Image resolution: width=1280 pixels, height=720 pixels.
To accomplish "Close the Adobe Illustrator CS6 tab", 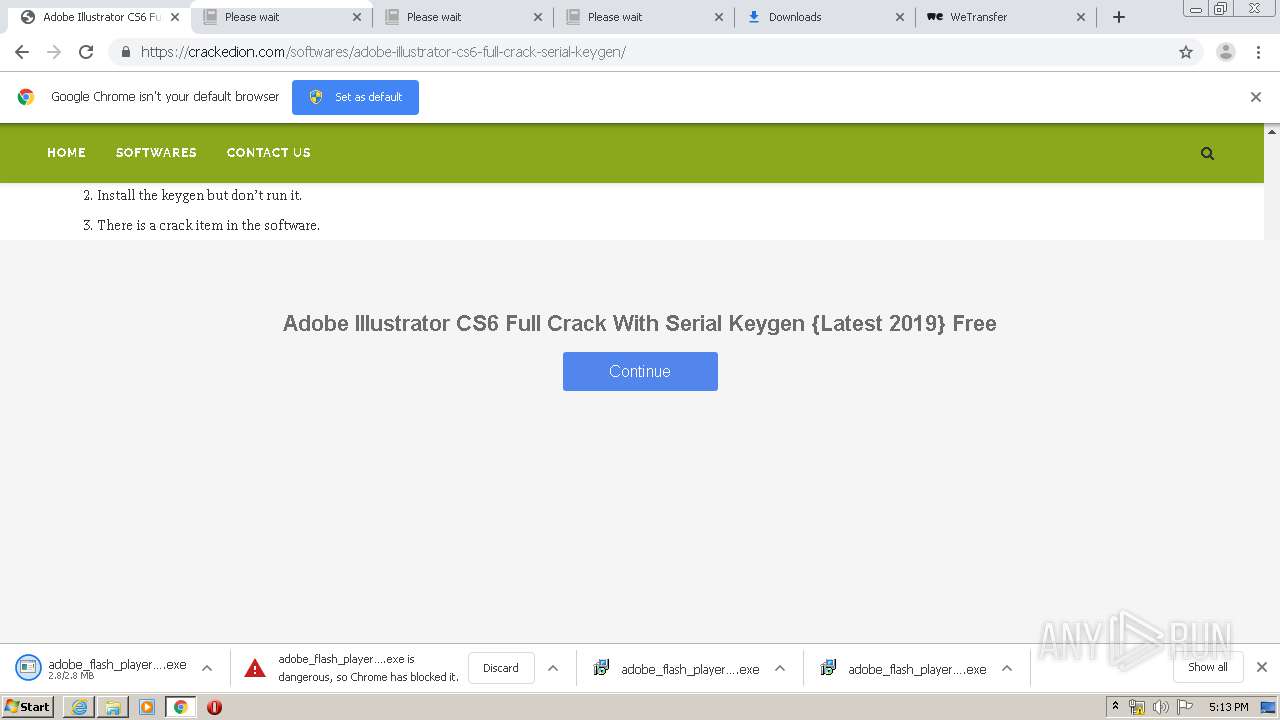I will tap(175, 17).
